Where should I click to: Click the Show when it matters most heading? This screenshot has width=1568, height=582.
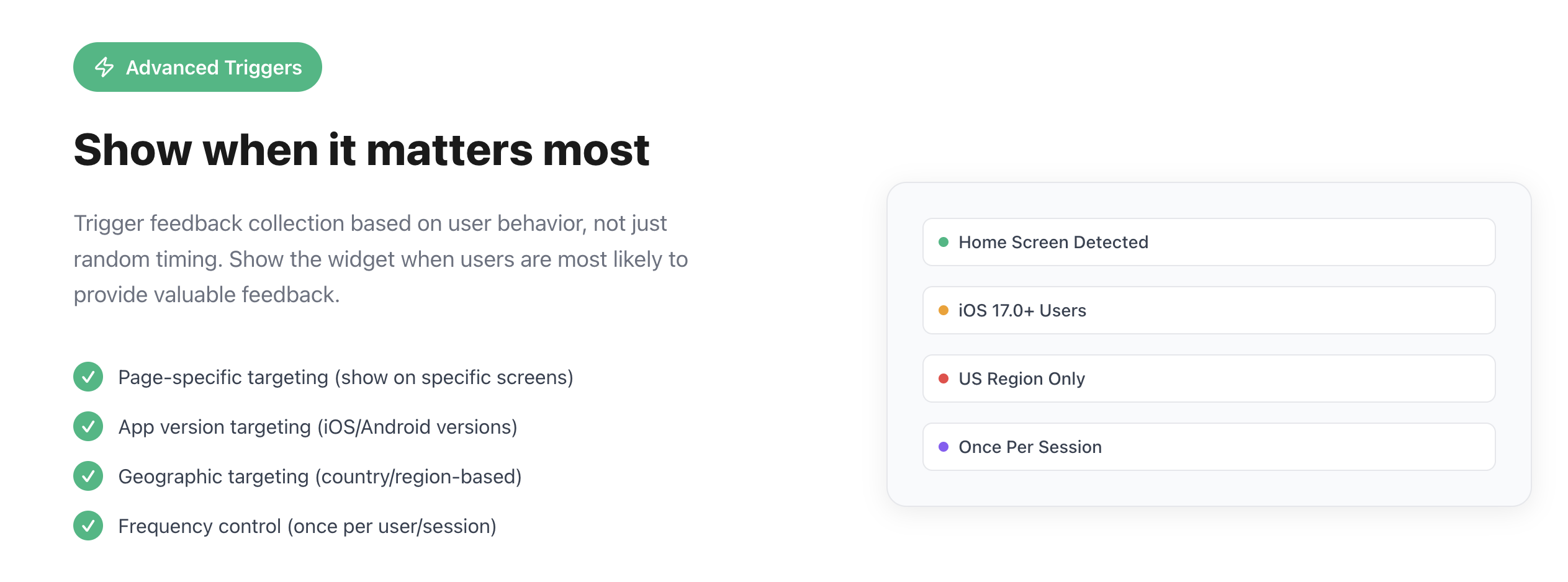coord(361,150)
